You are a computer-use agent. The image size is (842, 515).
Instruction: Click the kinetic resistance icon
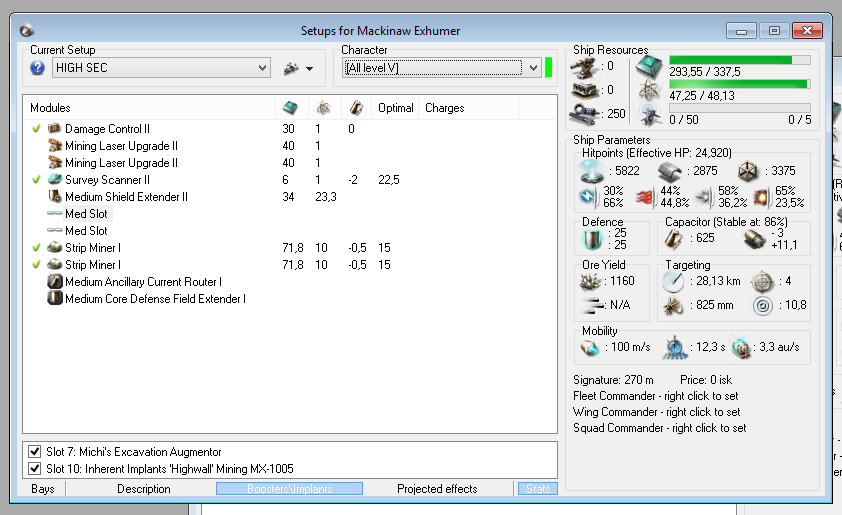pyautogui.click(x=704, y=198)
